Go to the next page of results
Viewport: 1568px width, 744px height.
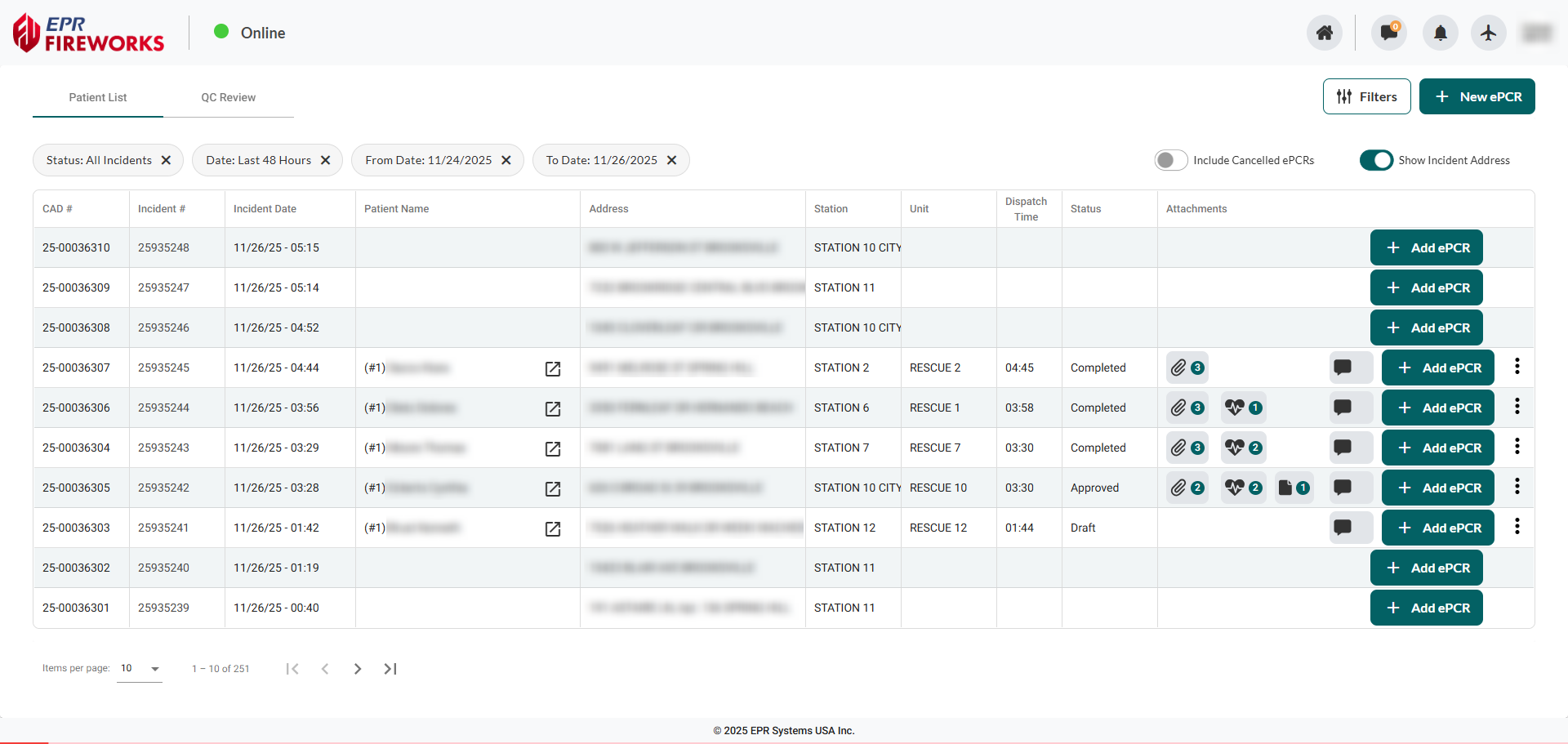pos(358,668)
